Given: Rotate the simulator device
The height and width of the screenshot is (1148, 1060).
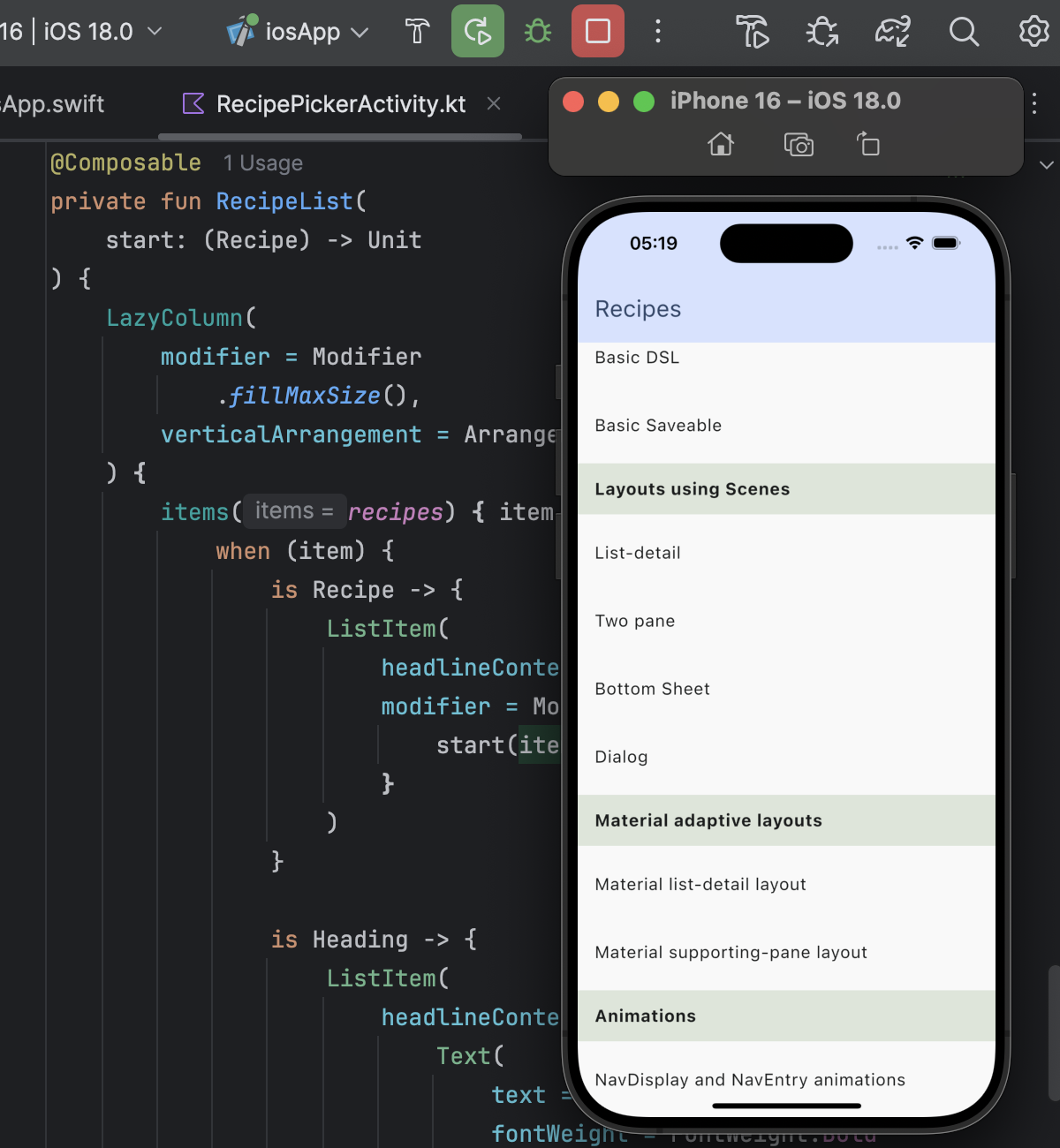Looking at the screenshot, I should (868, 144).
